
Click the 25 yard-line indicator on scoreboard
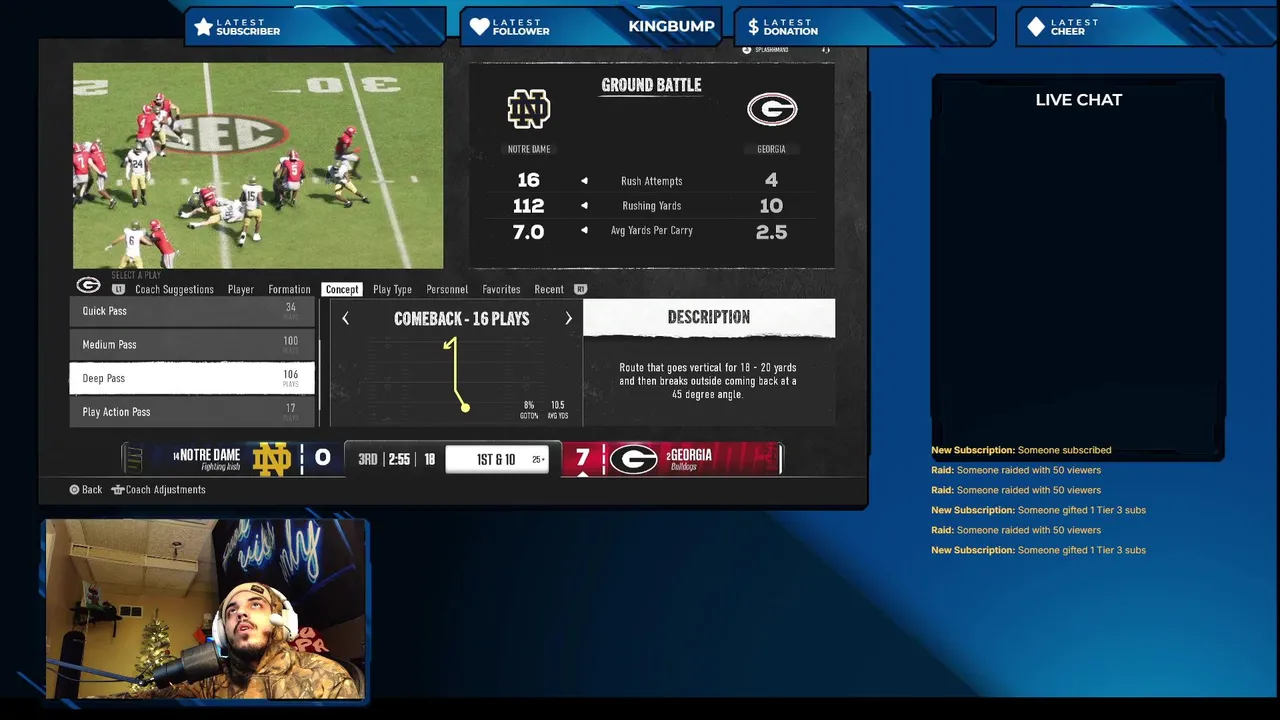[x=537, y=460]
